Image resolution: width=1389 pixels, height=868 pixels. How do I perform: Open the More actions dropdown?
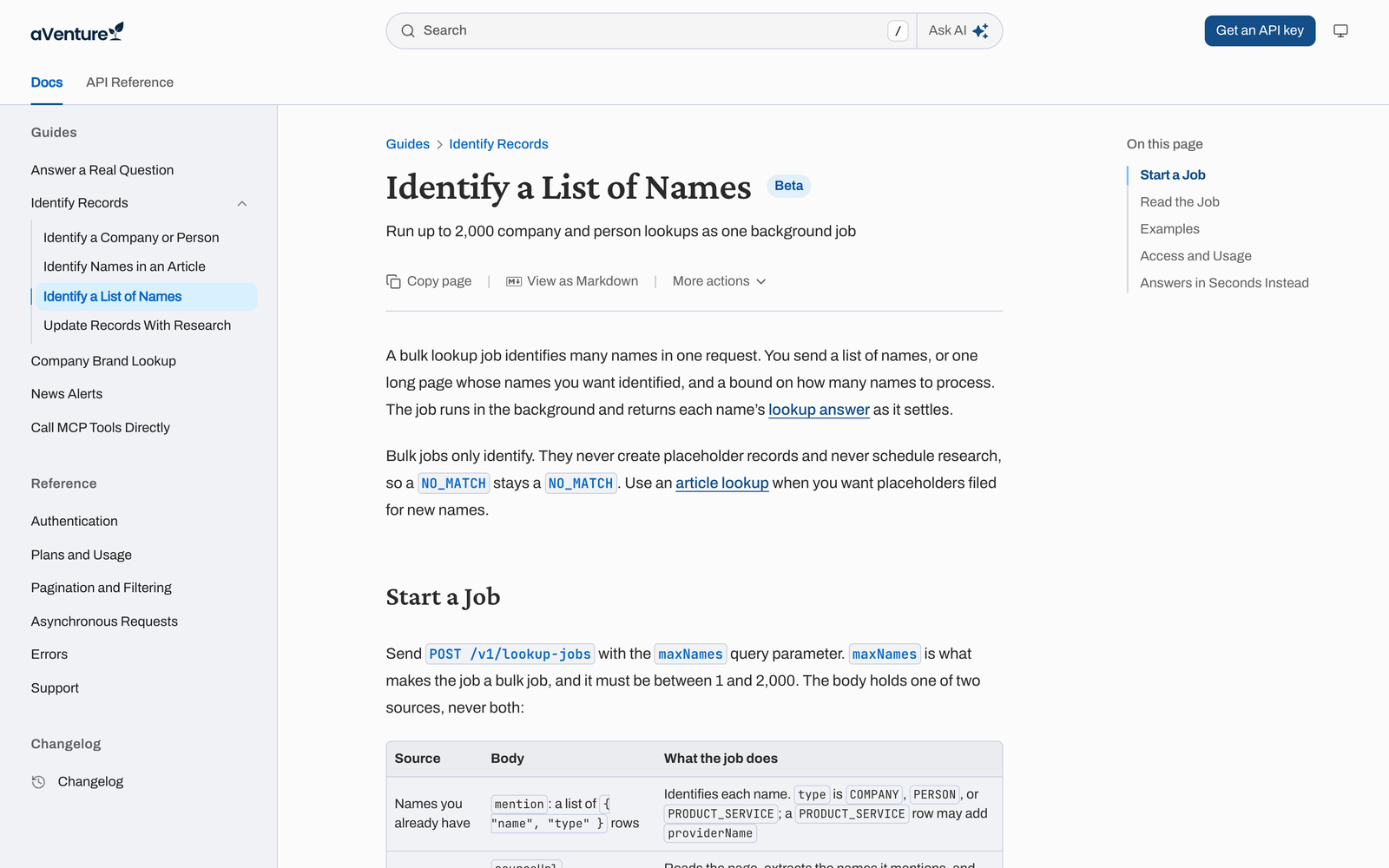pos(719,281)
